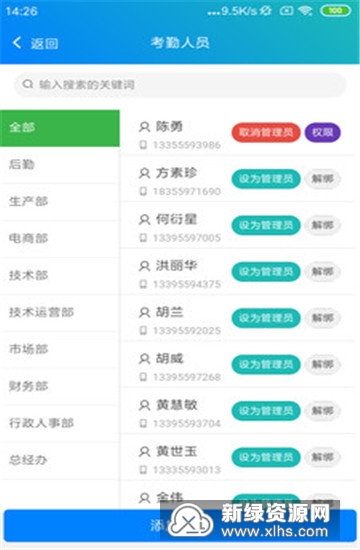Switch to 技术运营部 department
Viewport: 360px width, 550px height.
coord(60,313)
